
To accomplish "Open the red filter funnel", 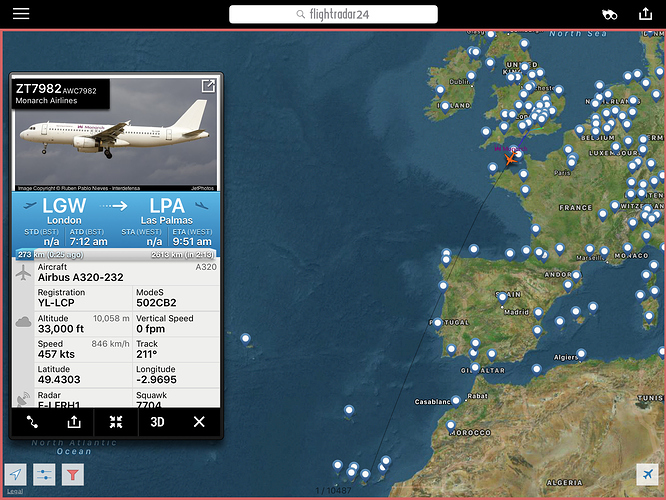I will (73, 474).
